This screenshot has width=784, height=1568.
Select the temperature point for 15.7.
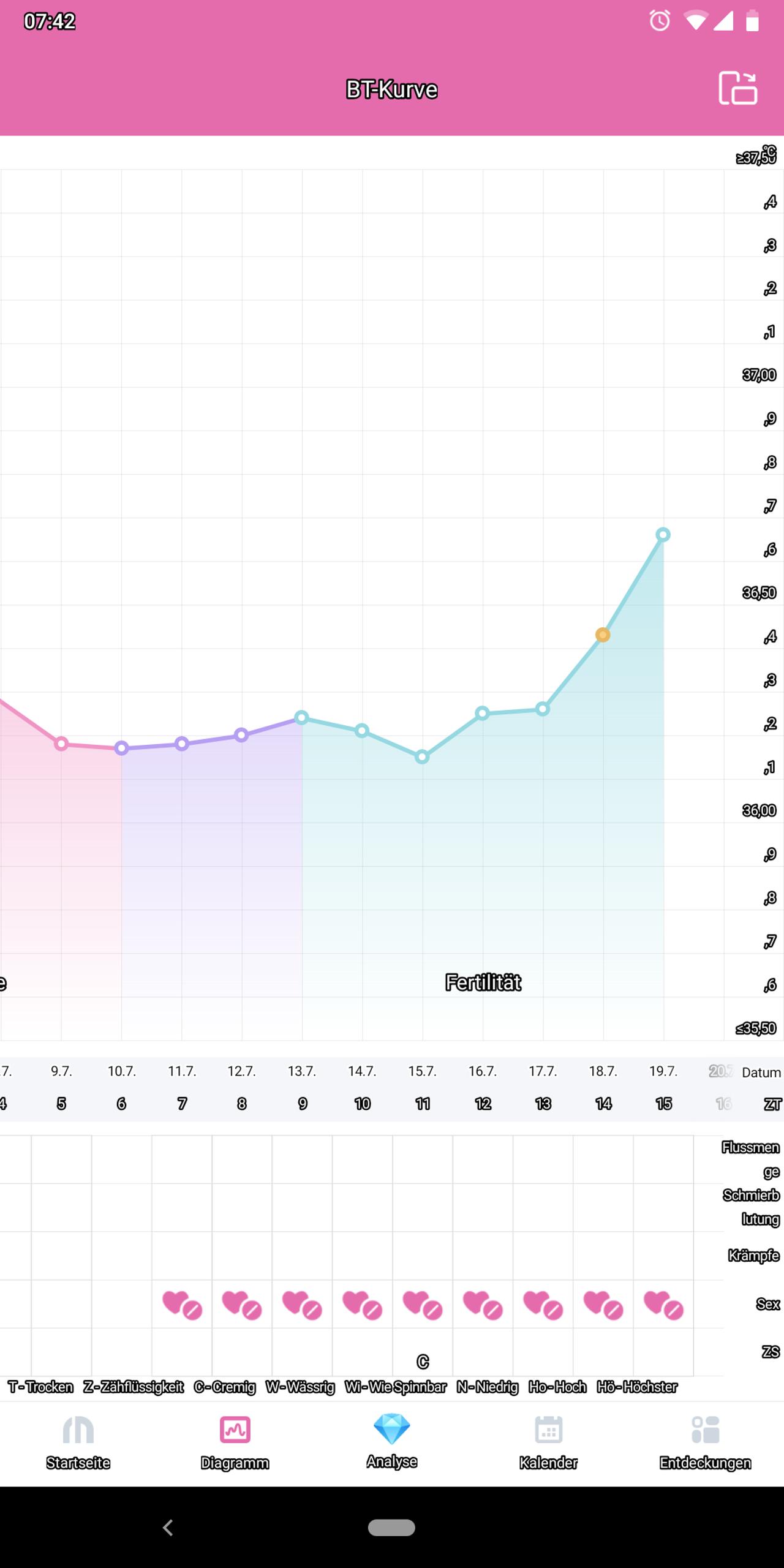tap(422, 757)
